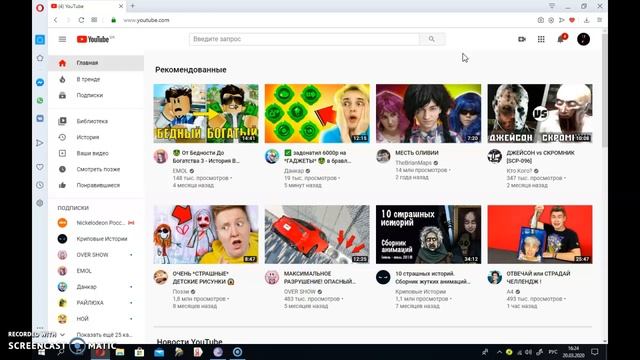Open Opera speed dial grid icon
Screen dimensions: 640x360
(x=94, y=20)
